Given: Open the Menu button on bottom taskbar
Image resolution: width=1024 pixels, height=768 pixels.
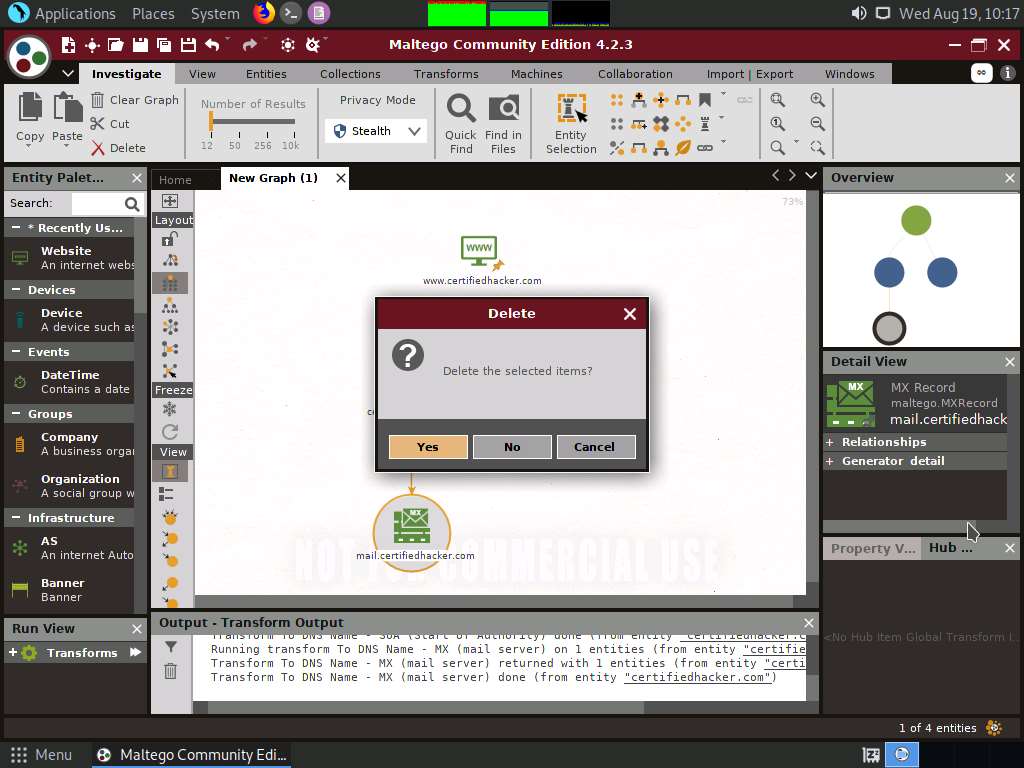Looking at the screenshot, I should click(41, 755).
